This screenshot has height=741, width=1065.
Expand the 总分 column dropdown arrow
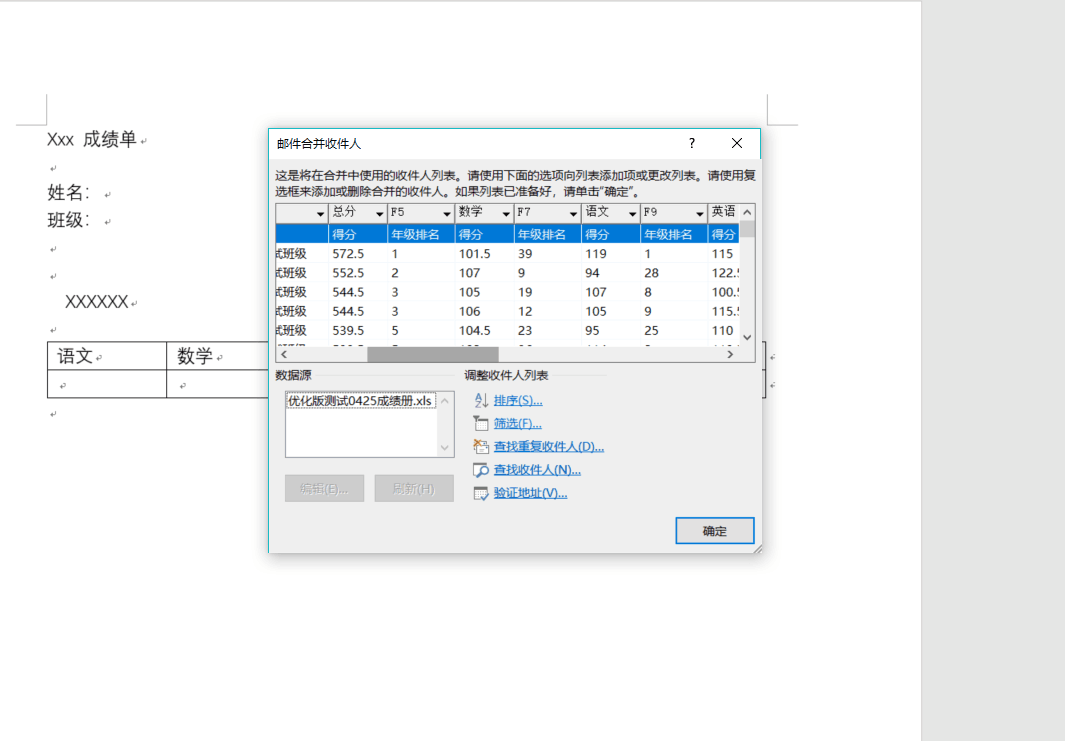[379, 214]
